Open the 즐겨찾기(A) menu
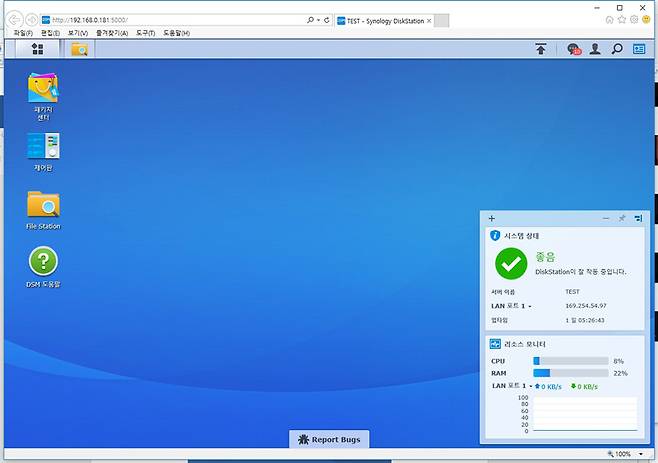This screenshot has width=658, height=463. [112, 33]
